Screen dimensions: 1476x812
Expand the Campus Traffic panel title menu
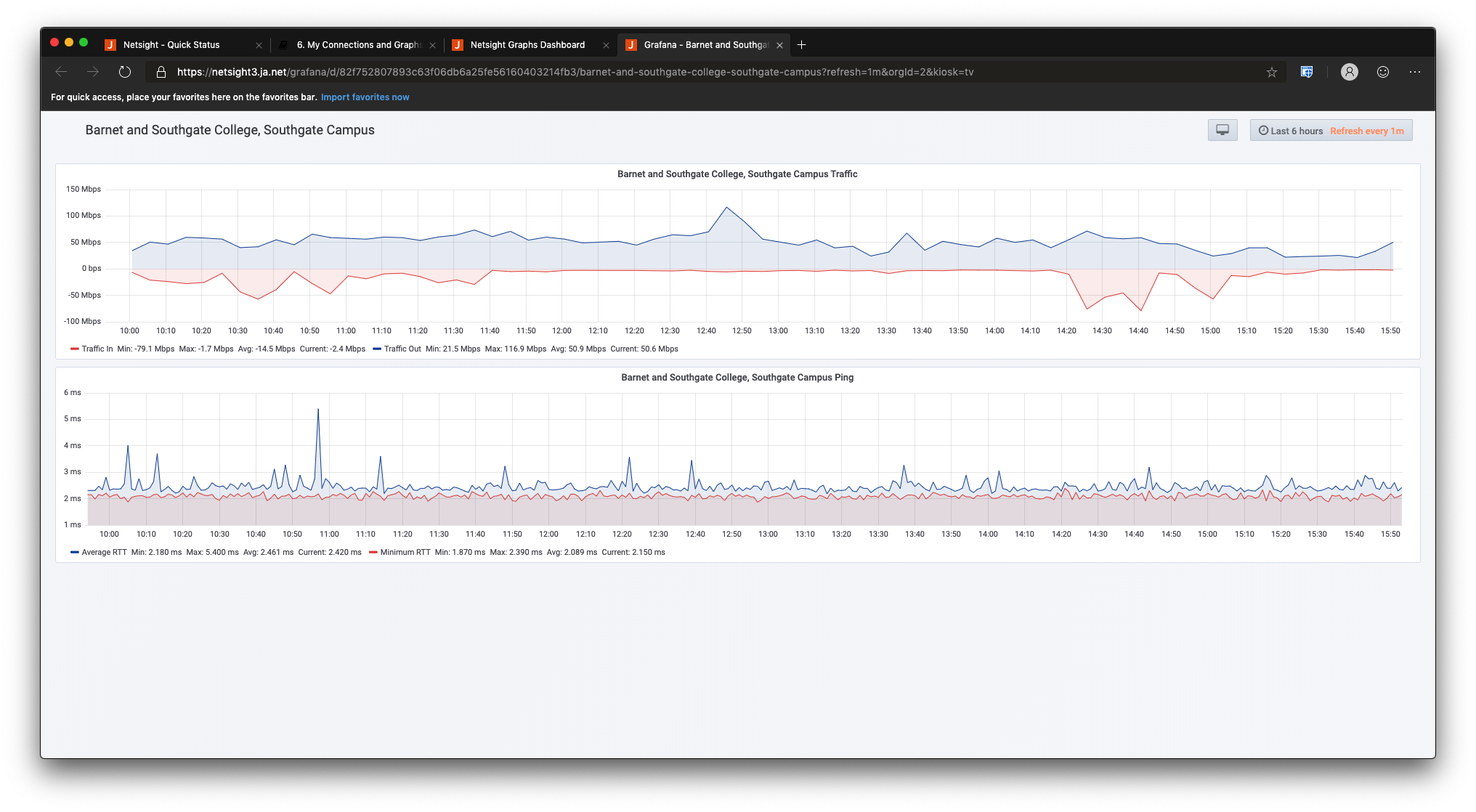coord(737,174)
